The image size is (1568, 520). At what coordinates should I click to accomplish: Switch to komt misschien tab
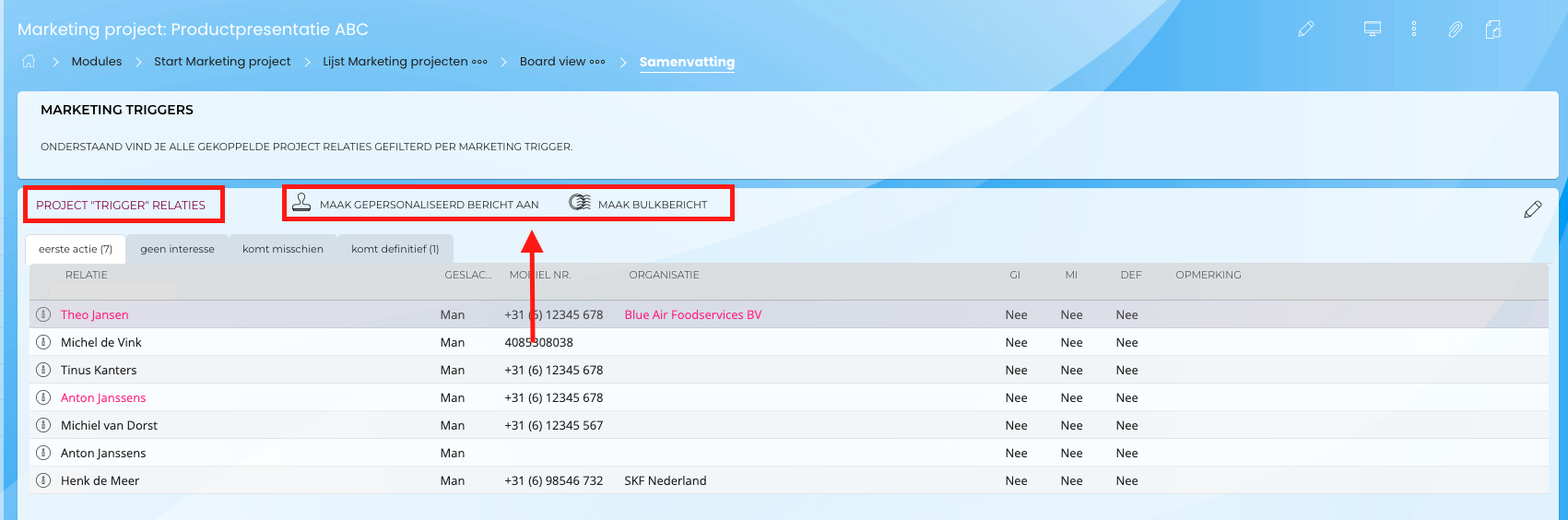click(283, 249)
